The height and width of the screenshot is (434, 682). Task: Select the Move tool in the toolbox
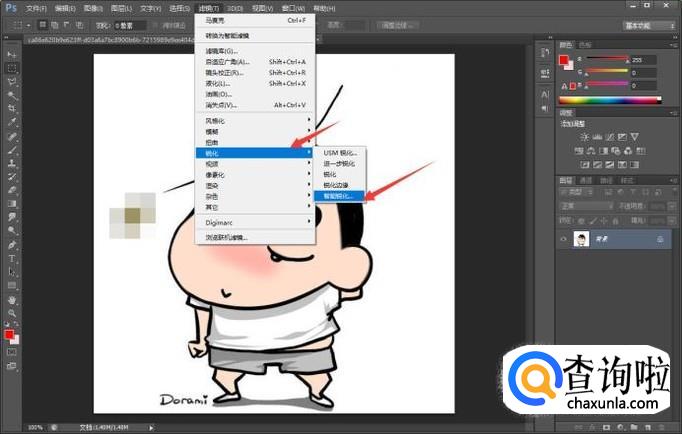[x=12, y=54]
